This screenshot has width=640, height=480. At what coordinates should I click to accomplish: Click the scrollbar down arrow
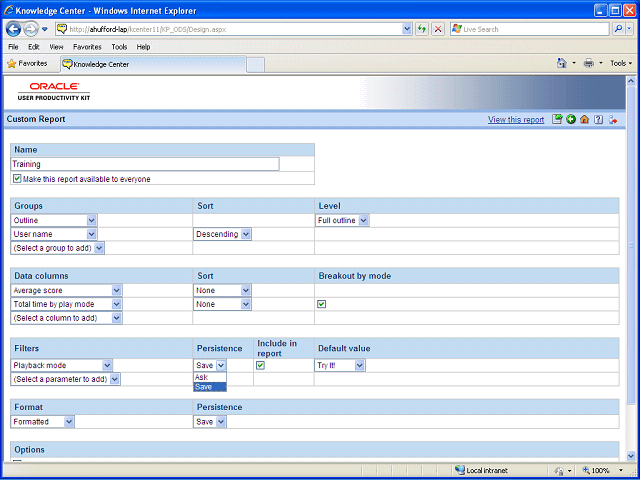pos(631,456)
